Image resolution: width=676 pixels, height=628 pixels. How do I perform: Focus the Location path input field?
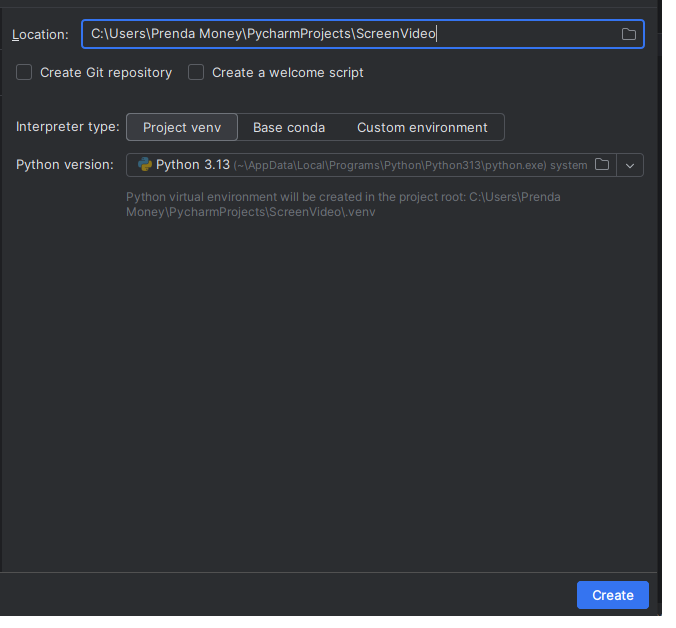[x=363, y=34]
